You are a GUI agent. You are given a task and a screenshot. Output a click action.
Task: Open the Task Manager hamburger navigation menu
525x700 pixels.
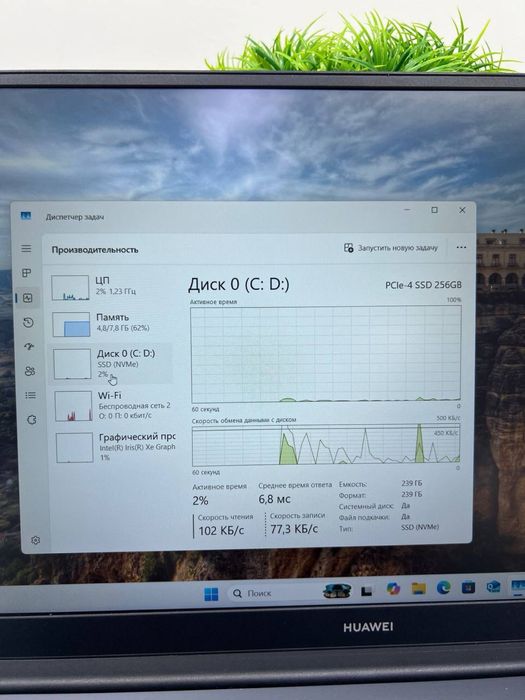point(26,248)
